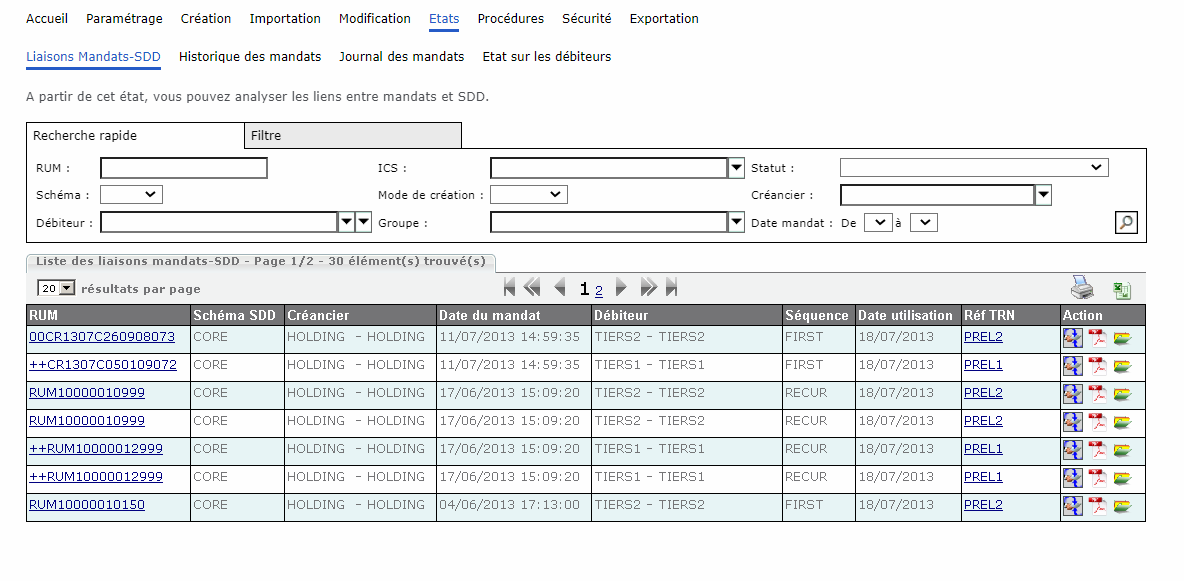
Task: Click into the RUM search field
Action: point(184,168)
